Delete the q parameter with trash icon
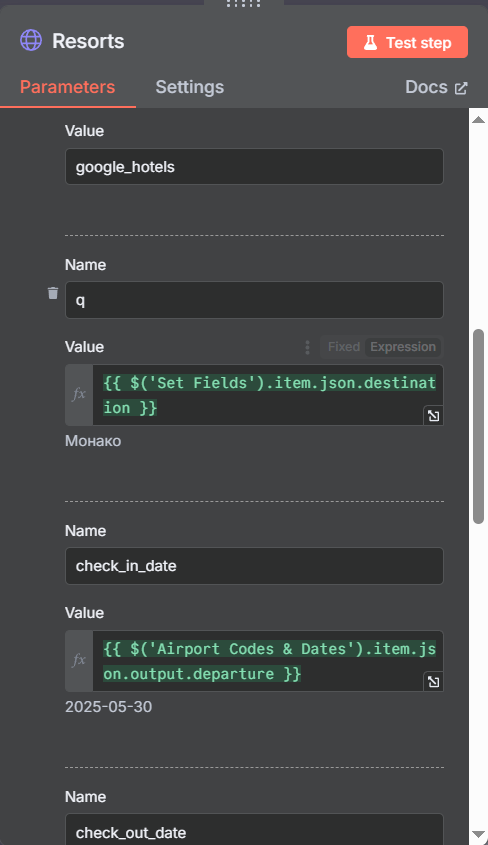Screen dimensions: 488x845 click(53, 293)
